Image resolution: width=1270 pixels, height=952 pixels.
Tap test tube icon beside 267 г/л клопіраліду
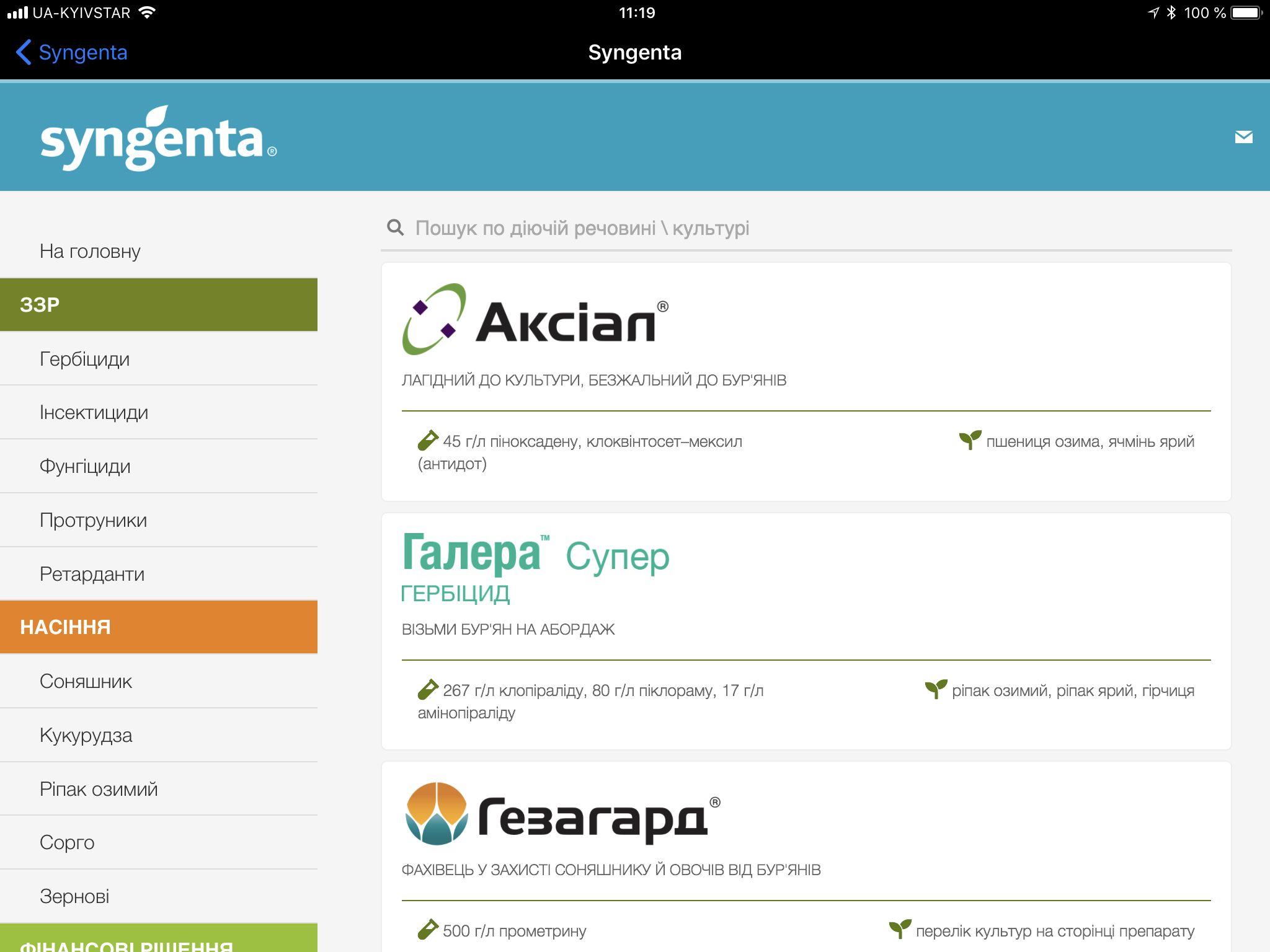[428, 689]
